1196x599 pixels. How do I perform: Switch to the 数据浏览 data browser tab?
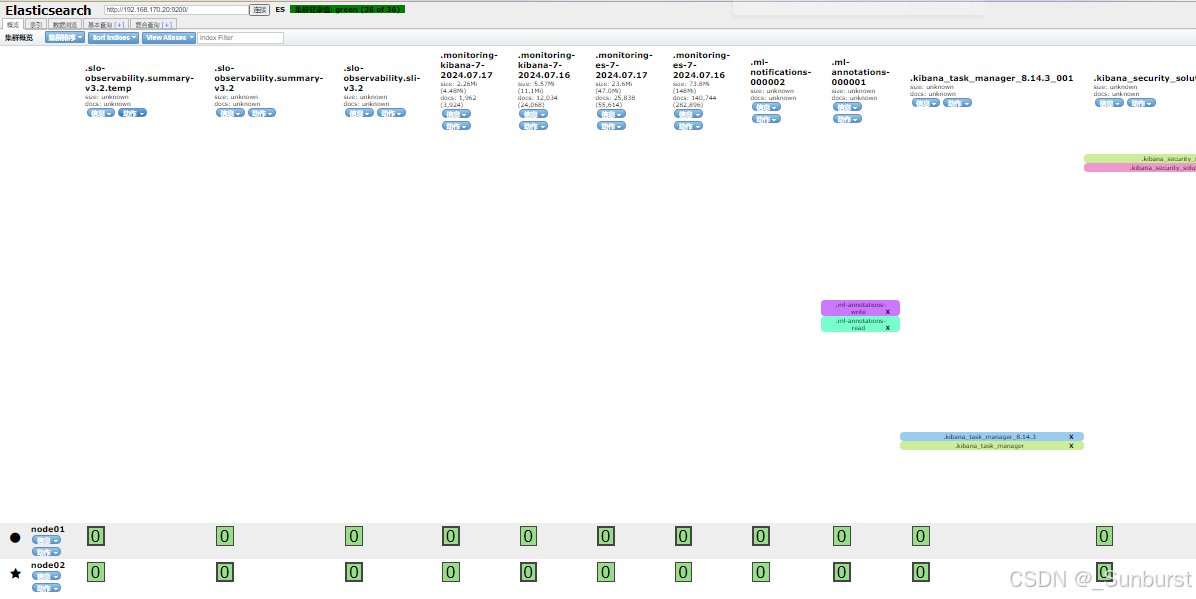click(65, 24)
